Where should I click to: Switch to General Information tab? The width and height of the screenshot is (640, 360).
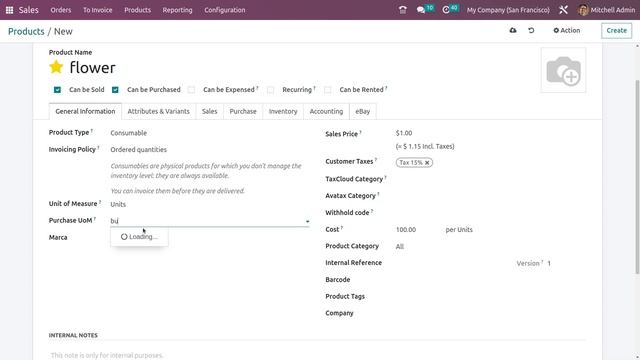(x=85, y=111)
